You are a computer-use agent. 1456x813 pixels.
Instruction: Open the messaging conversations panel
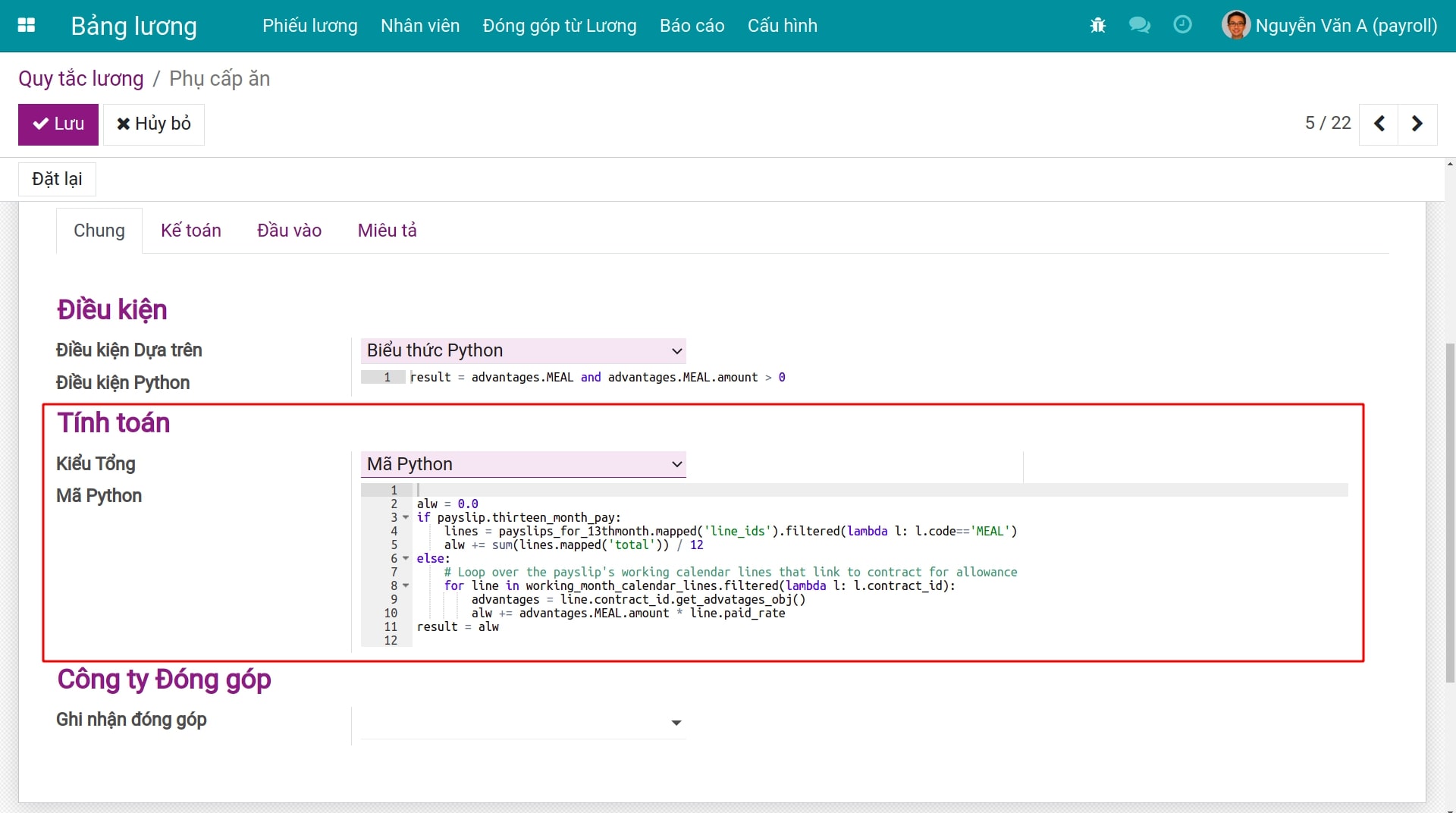(x=1139, y=25)
